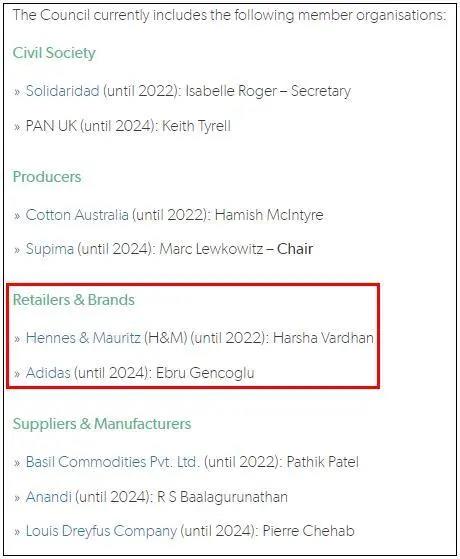460x559 pixels.
Task: Click the Retailers & Brands heading
Action: pyautogui.click(x=74, y=300)
